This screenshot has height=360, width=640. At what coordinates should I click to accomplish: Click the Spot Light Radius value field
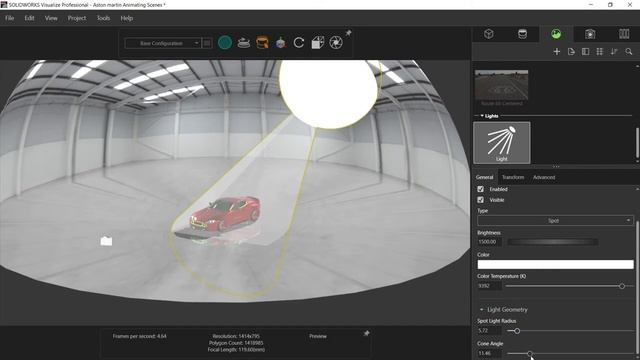click(489, 331)
